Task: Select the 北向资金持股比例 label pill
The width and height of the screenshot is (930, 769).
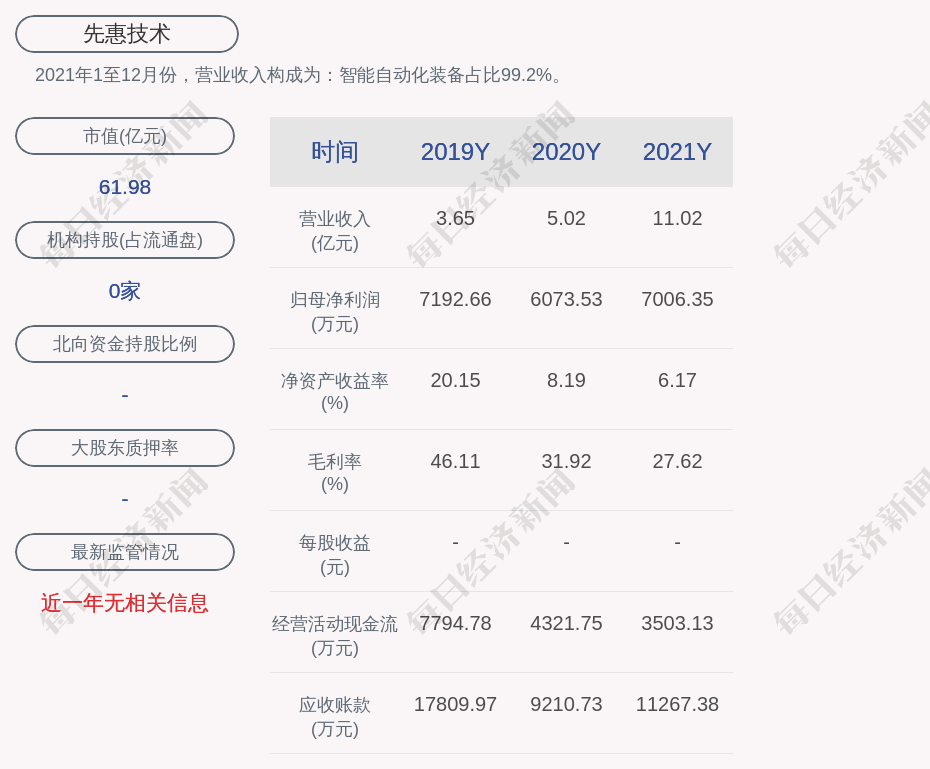Action: (x=125, y=344)
